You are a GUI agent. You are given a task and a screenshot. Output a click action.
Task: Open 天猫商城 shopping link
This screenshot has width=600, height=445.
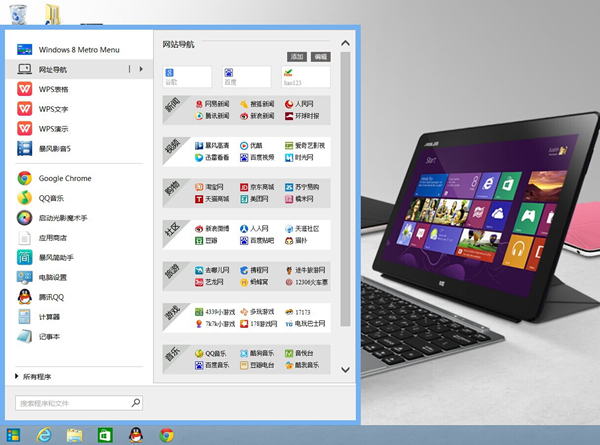pos(213,199)
